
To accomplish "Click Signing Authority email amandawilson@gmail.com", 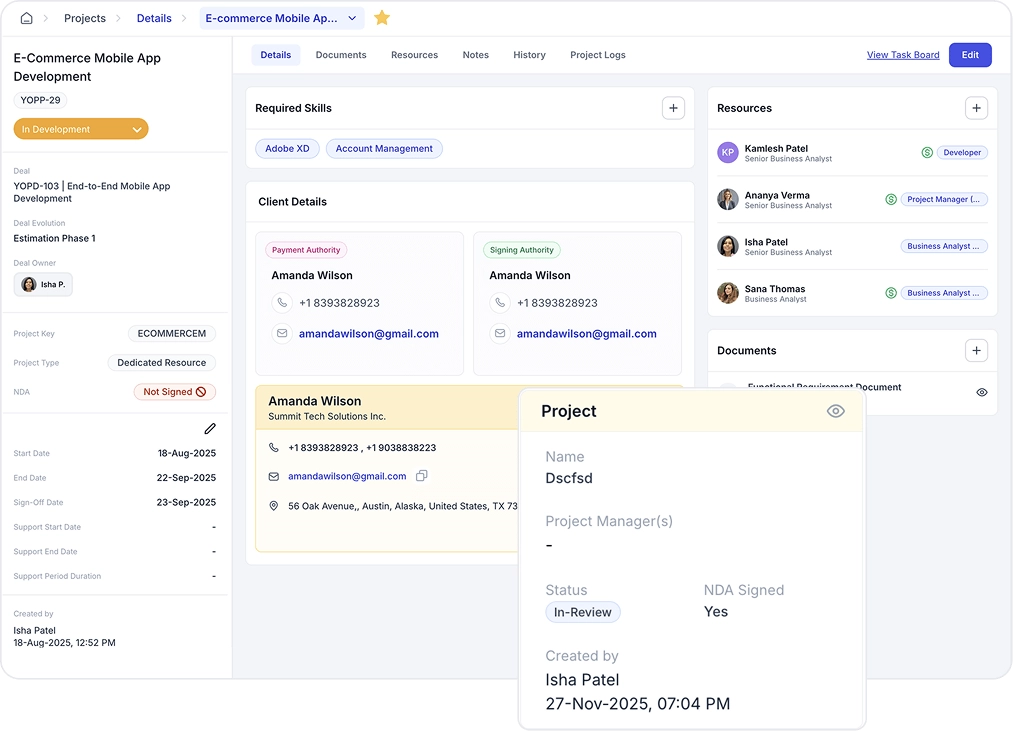I will 586,334.
